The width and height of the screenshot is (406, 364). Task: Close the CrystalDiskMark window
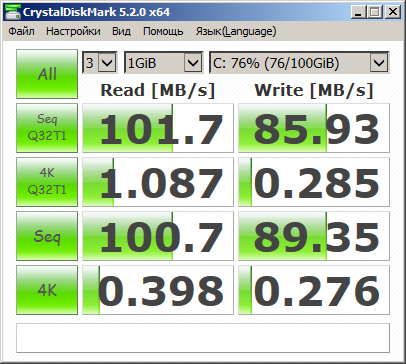pos(393,12)
